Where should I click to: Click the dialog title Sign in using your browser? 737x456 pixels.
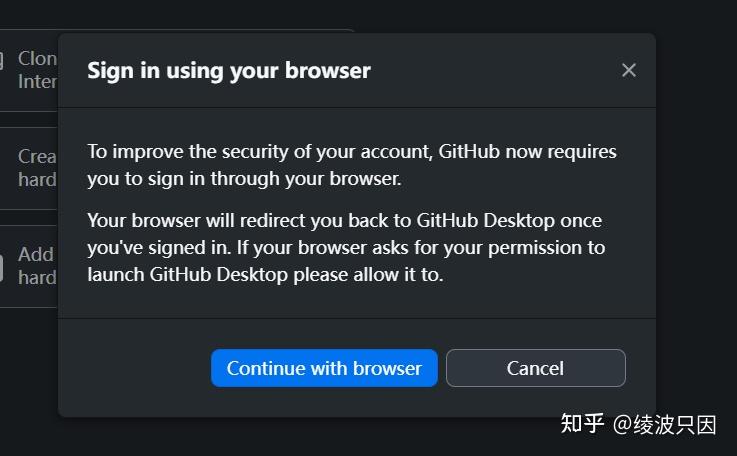tap(229, 71)
